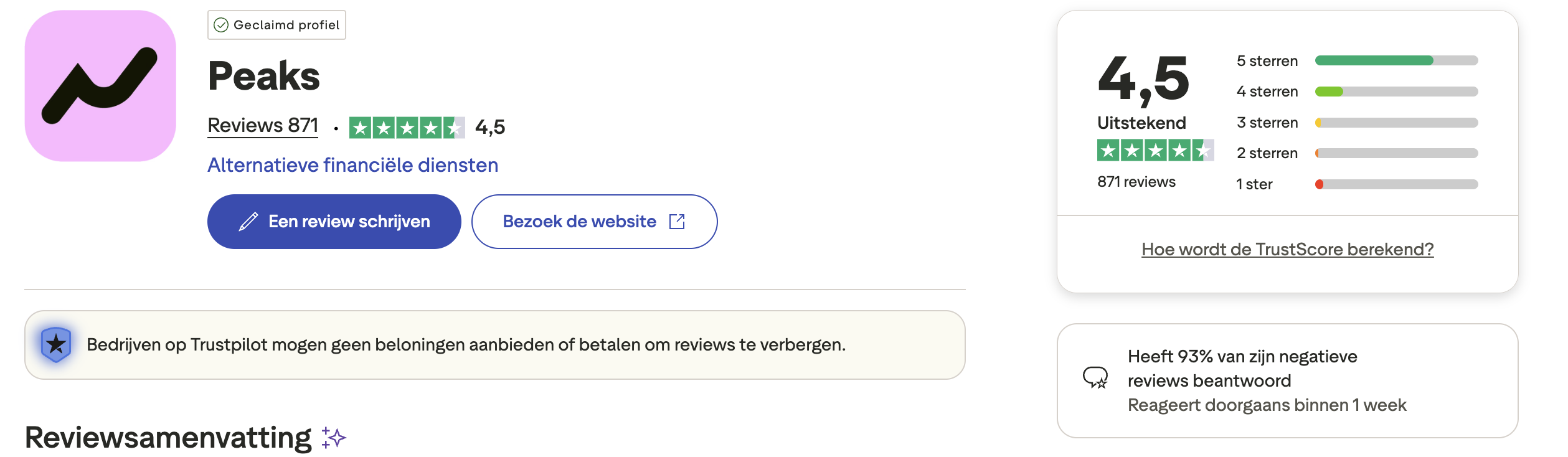The height and width of the screenshot is (457, 1568).
Task: Click the Geclaimd profiel badge
Action: point(276,25)
